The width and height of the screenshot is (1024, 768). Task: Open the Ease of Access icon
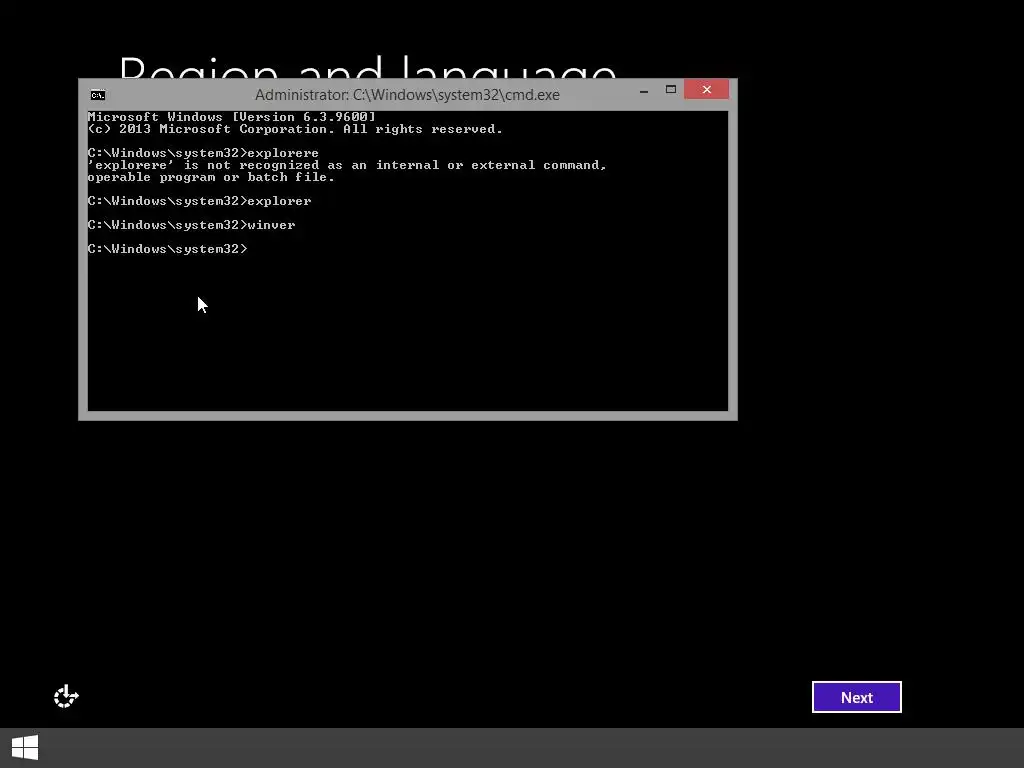coord(66,696)
